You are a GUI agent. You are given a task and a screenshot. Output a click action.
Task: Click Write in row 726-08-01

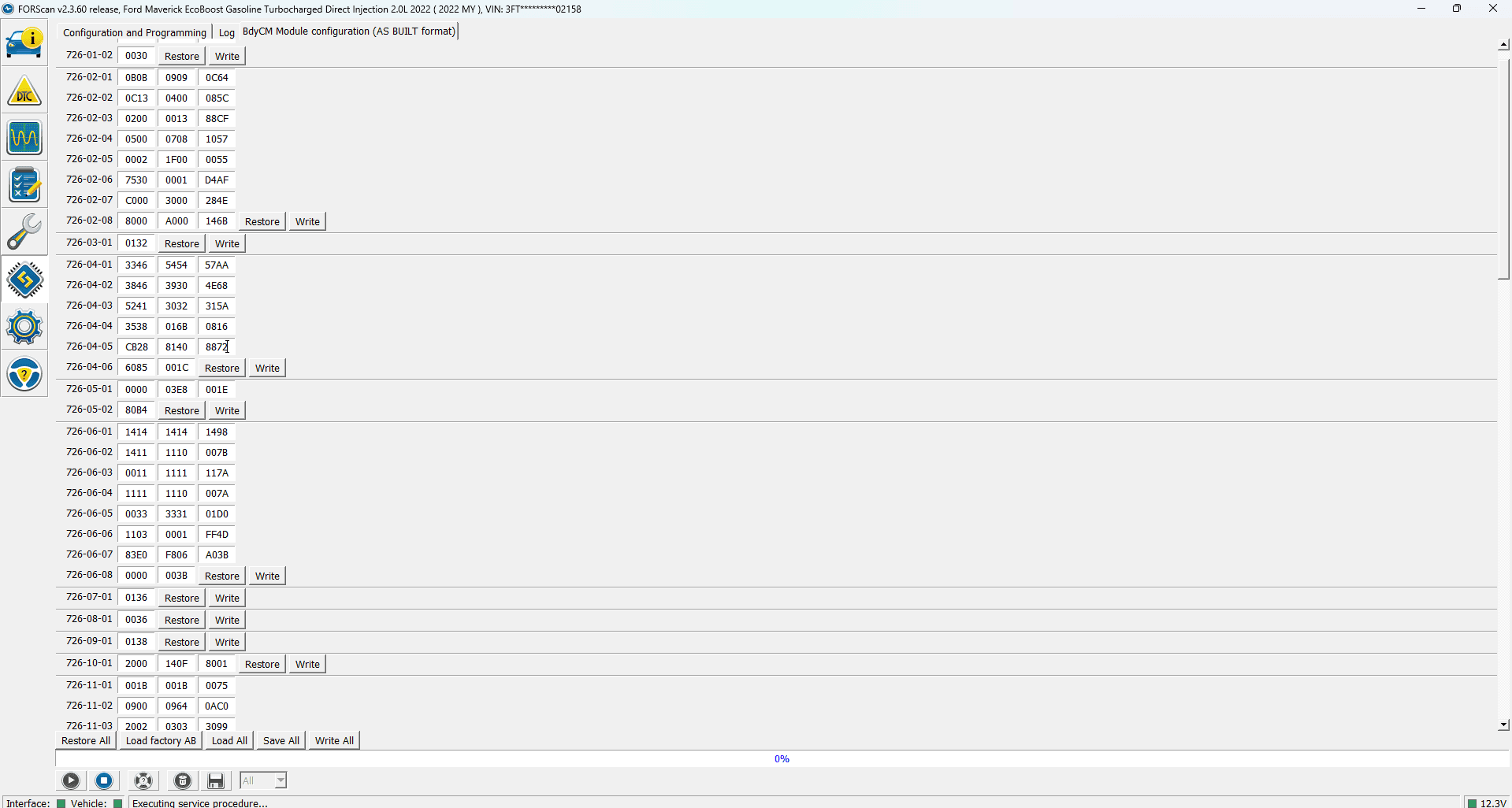(x=227, y=620)
